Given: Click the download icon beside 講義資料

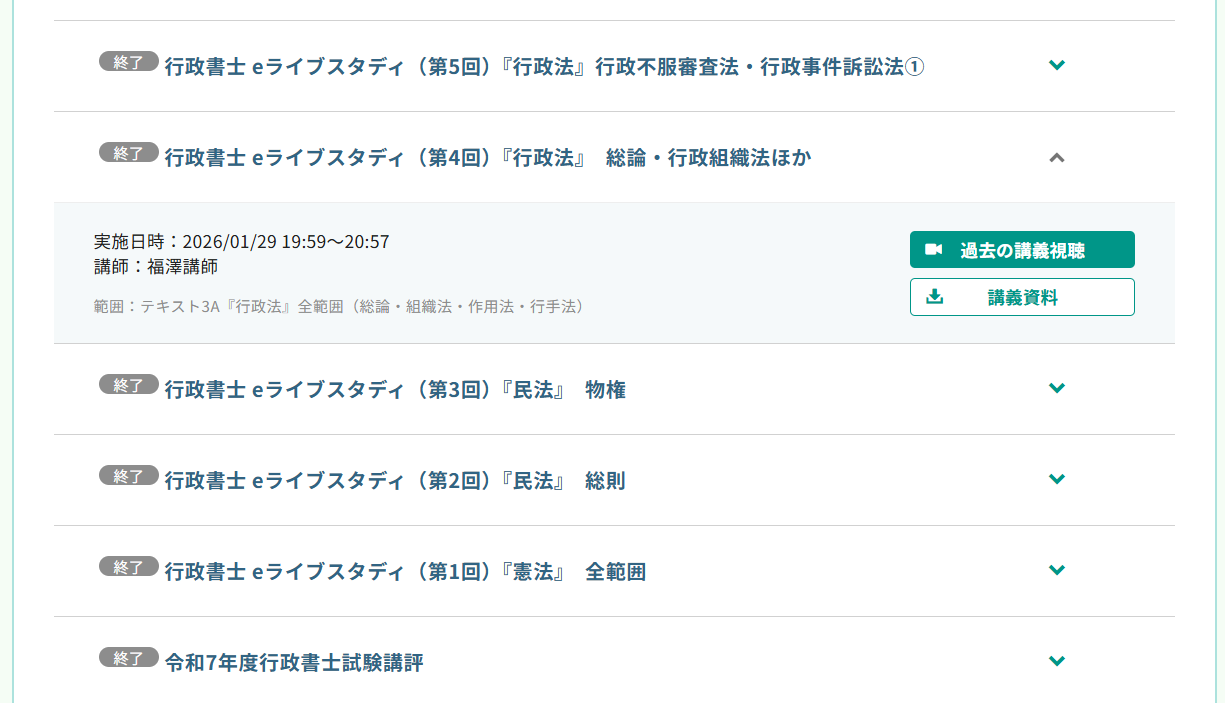Looking at the screenshot, I should 935,297.
